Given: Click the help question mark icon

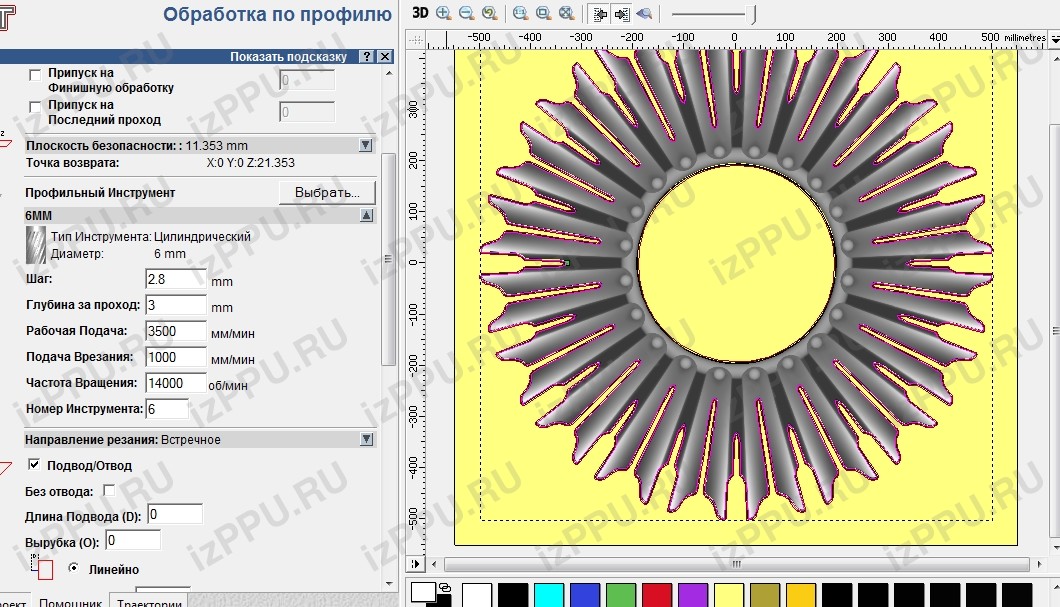Looking at the screenshot, I should click(x=367, y=57).
